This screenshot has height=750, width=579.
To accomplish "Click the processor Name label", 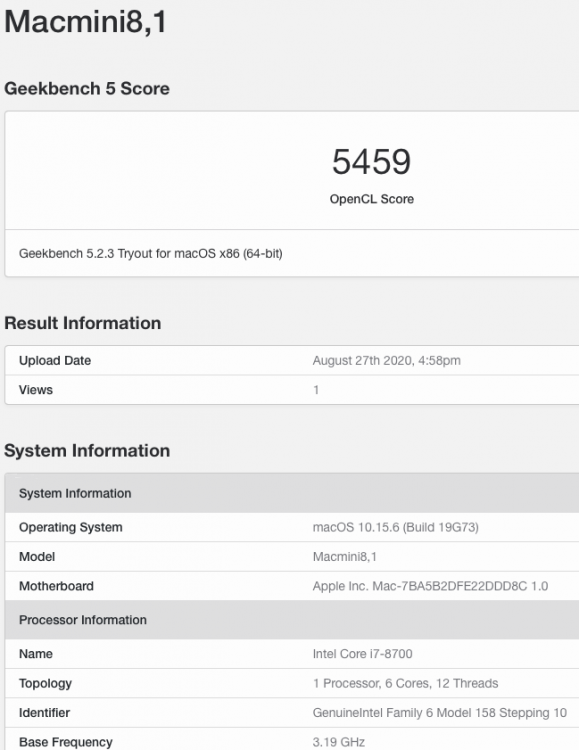I will point(35,654).
